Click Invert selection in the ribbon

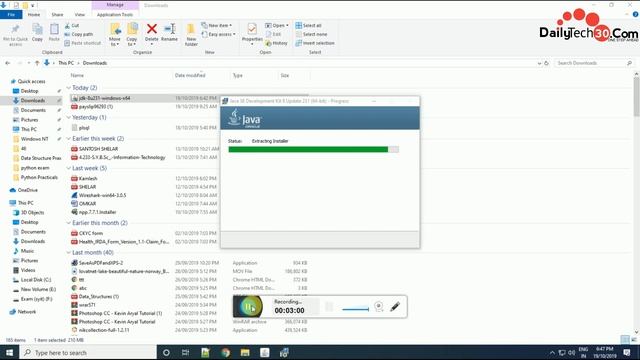pos(315,43)
